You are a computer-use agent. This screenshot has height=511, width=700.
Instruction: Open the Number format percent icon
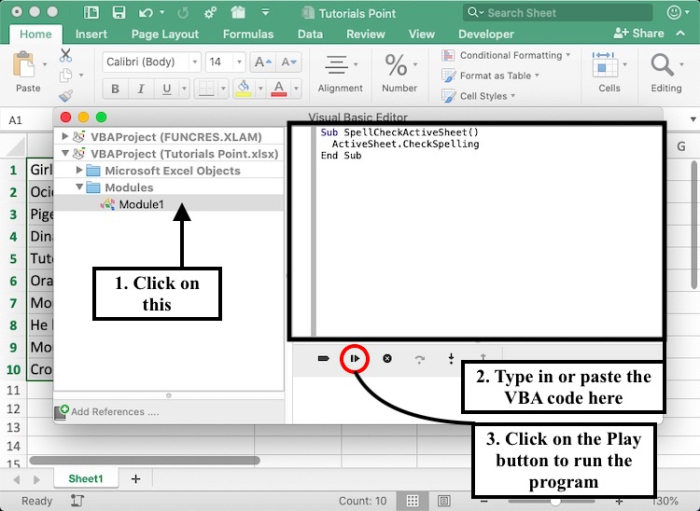(396, 65)
